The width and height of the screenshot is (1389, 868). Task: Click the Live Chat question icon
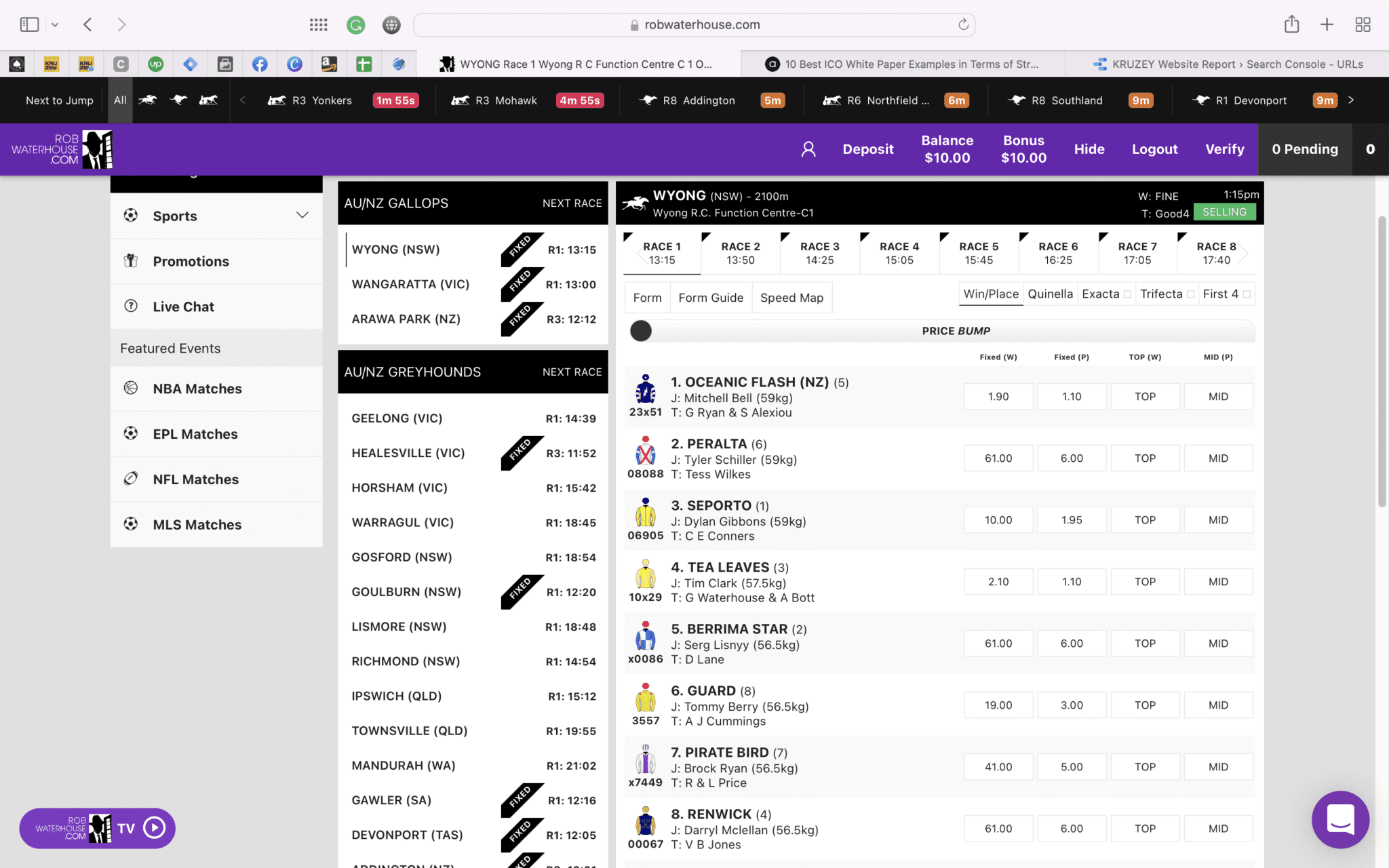(131, 306)
